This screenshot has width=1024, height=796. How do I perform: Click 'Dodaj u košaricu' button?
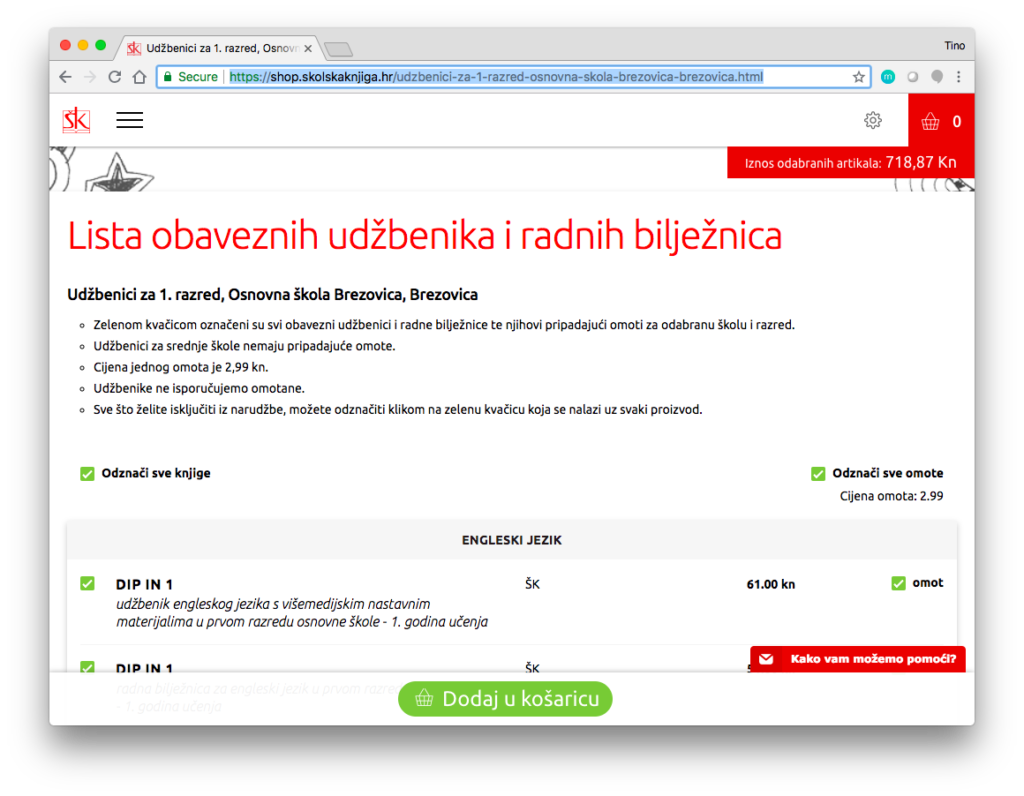click(x=505, y=698)
